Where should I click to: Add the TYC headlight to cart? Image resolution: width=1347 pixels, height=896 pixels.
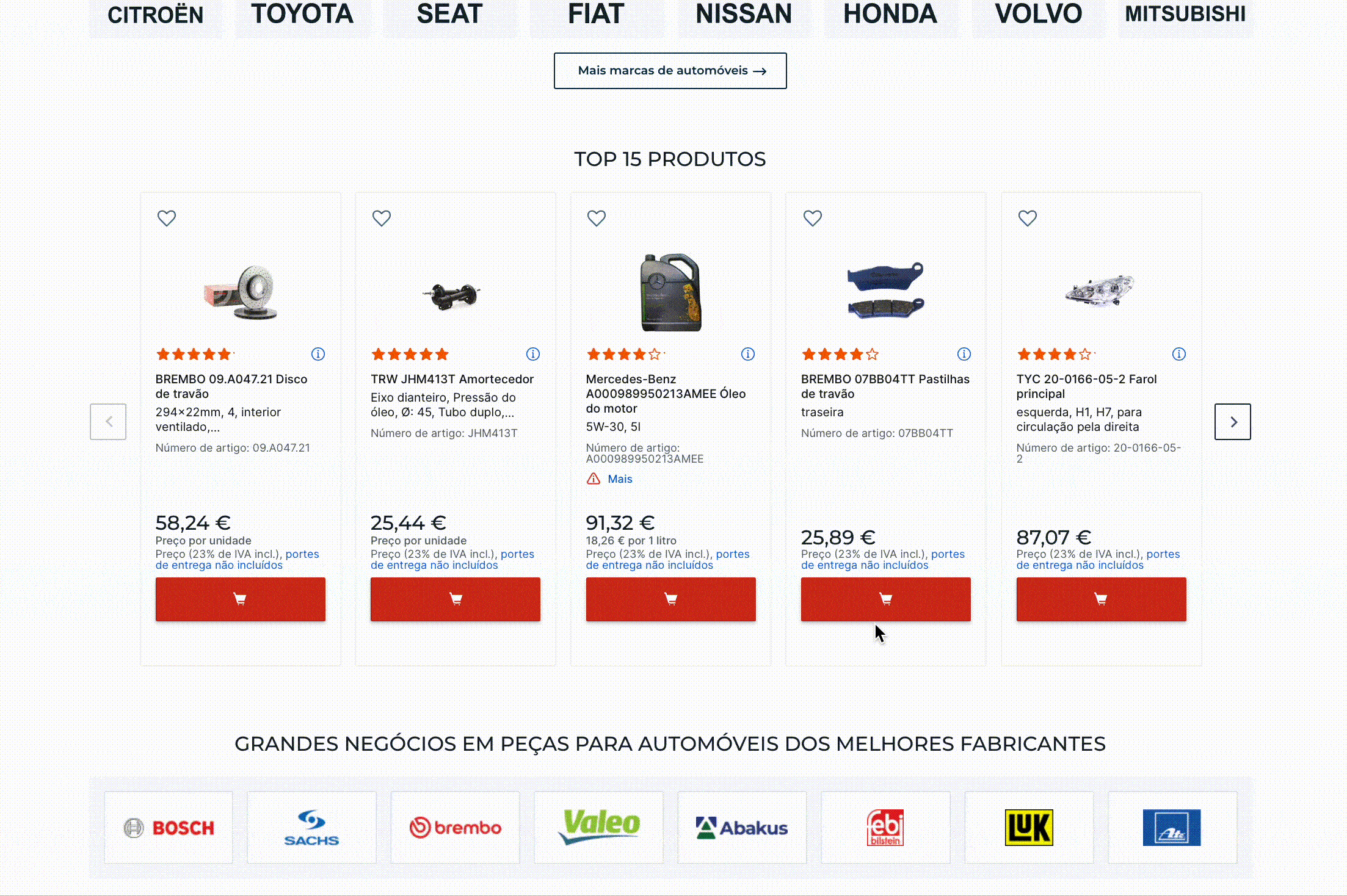(x=1101, y=599)
